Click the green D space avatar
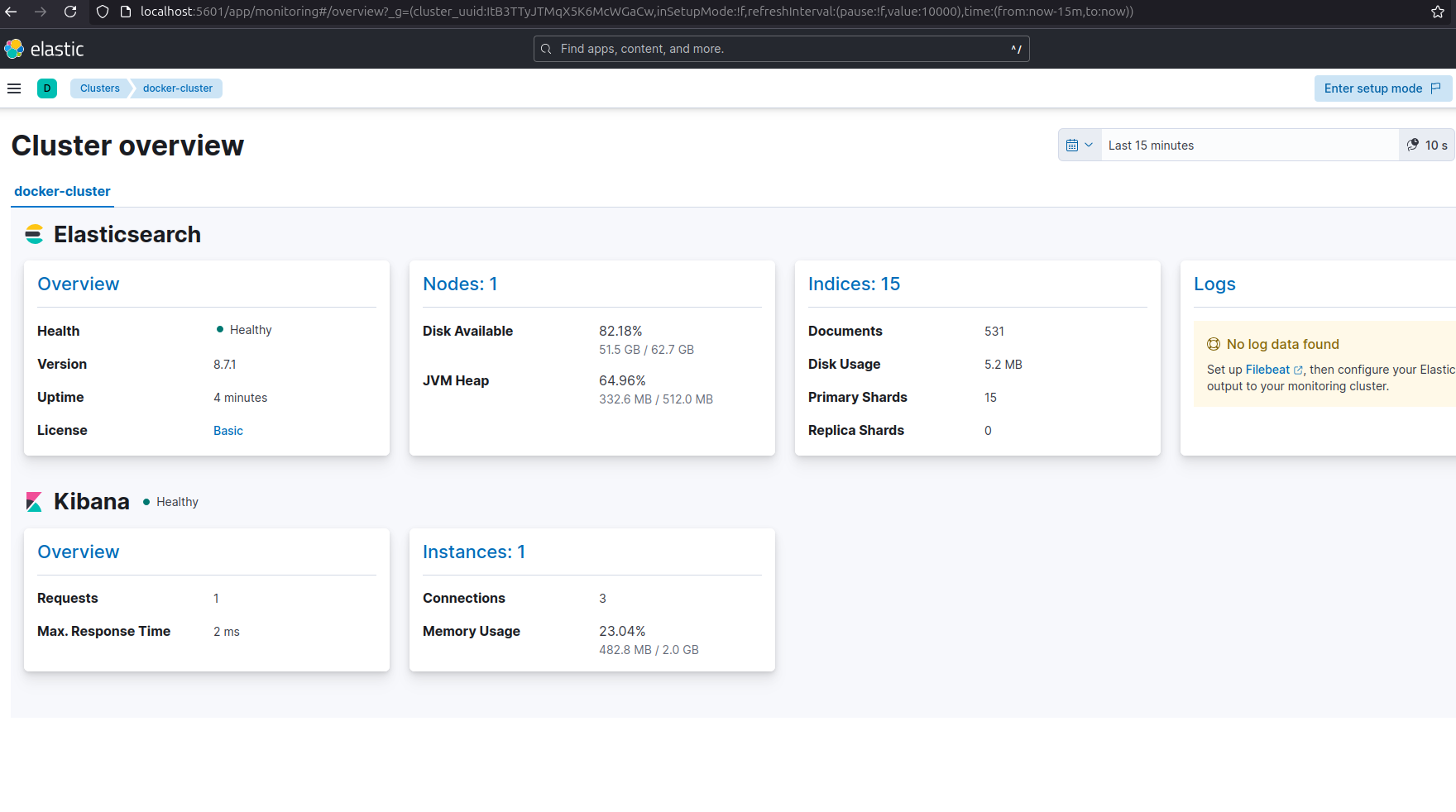Image resolution: width=1456 pixels, height=812 pixels. pos(47,88)
